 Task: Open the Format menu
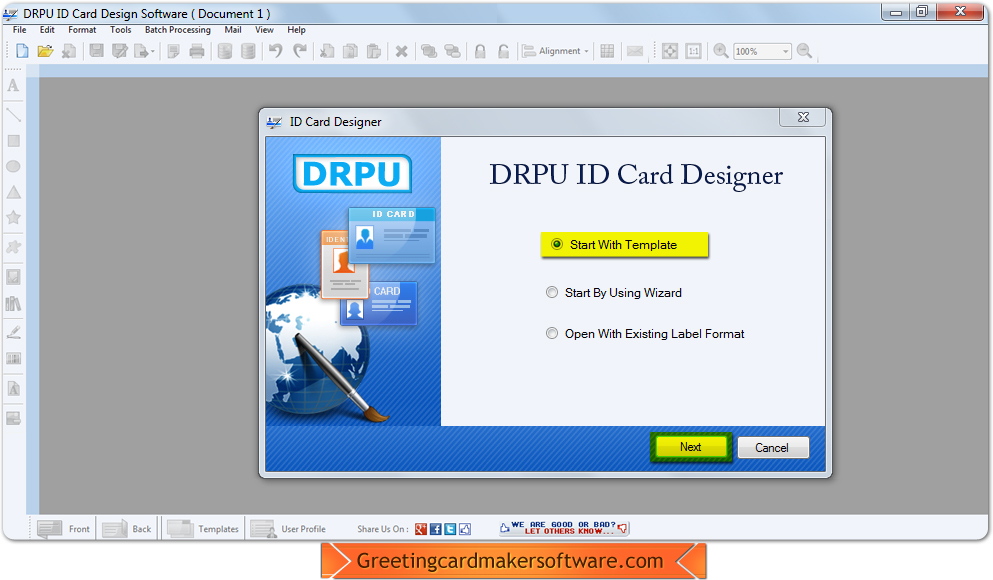click(82, 30)
